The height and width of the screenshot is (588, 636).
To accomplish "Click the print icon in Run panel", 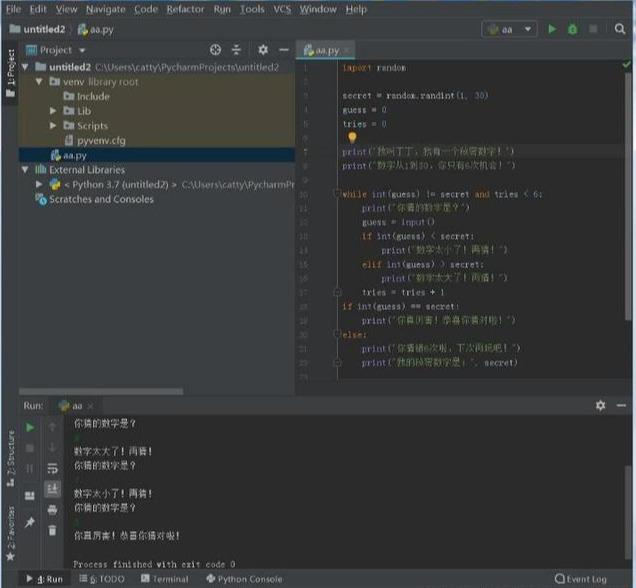I will 52,509.
